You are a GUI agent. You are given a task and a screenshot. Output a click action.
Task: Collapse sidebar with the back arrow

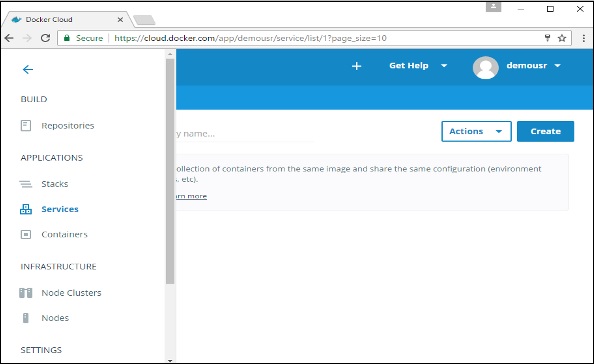pyautogui.click(x=28, y=69)
